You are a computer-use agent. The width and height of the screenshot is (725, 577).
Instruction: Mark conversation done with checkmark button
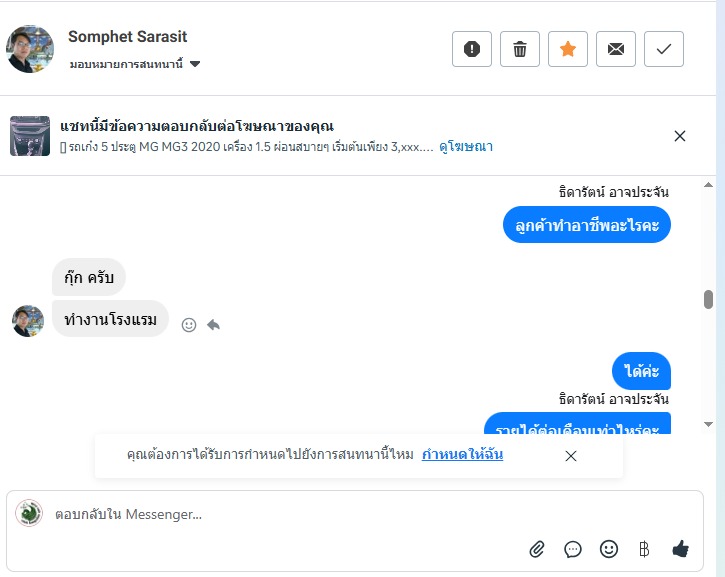tap(664, 49)
